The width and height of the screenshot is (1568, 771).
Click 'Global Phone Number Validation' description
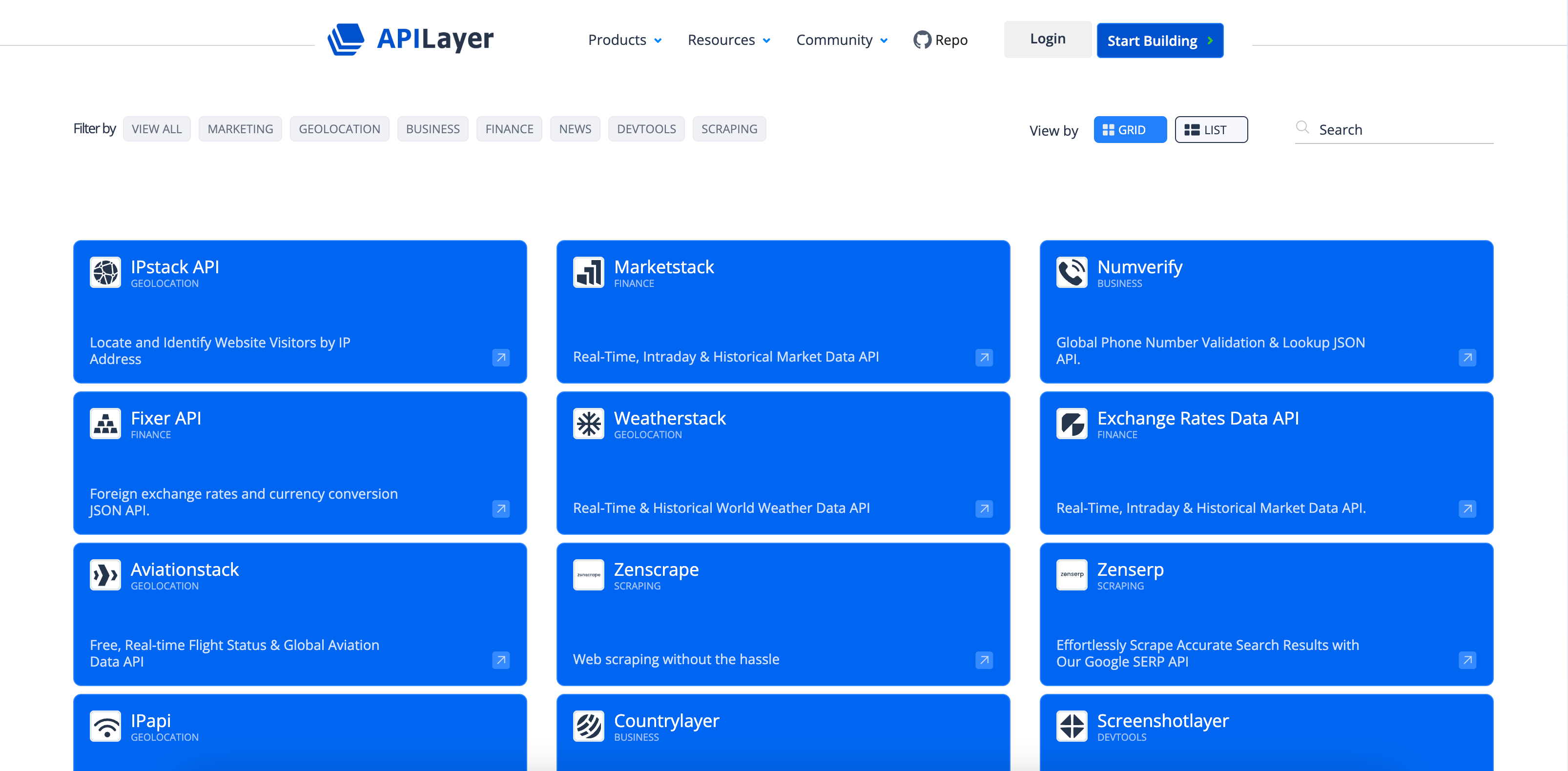(1210, 350)
